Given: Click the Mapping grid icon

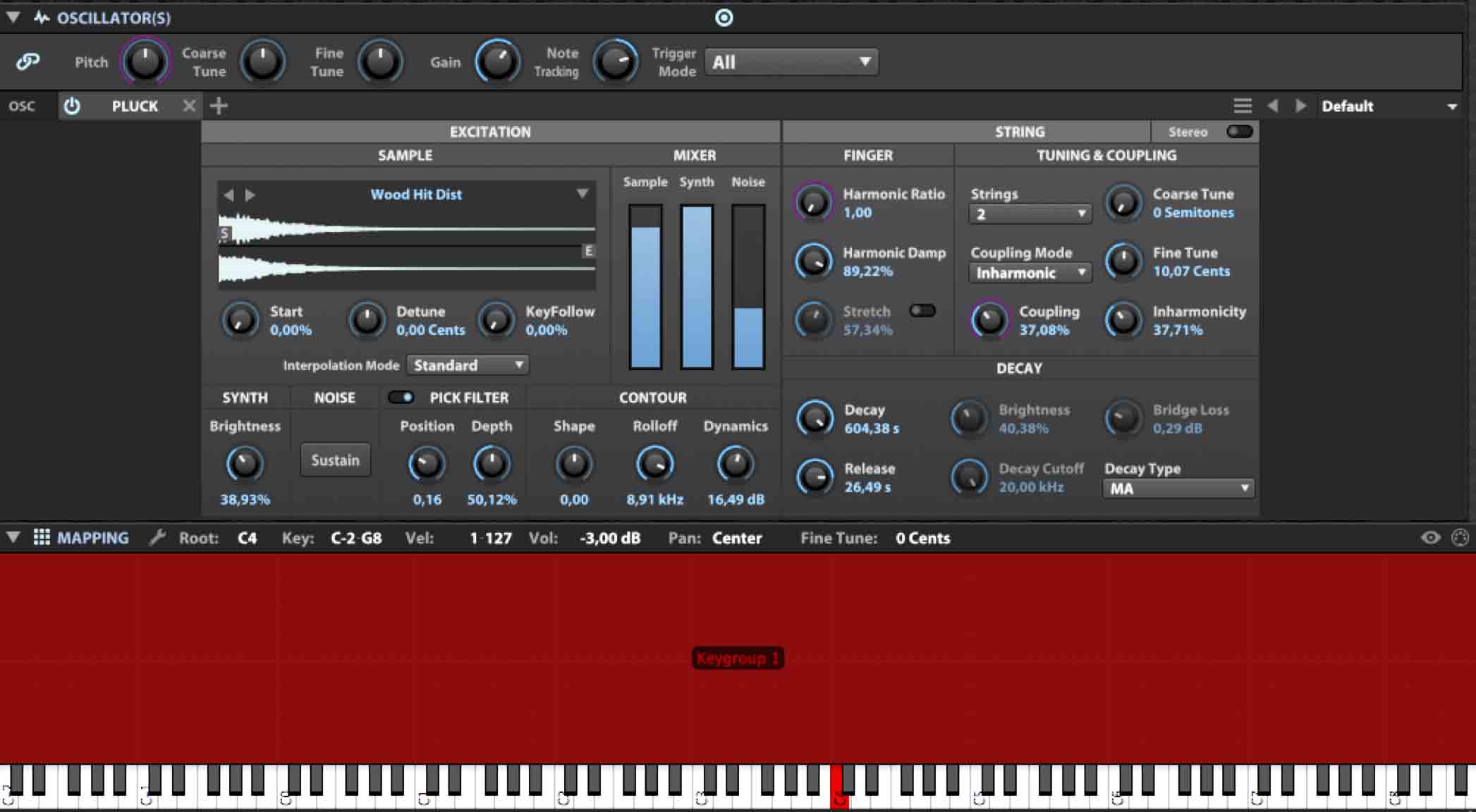Looking at the screenshot, I should pyautogui.click(x=42, y=538).
